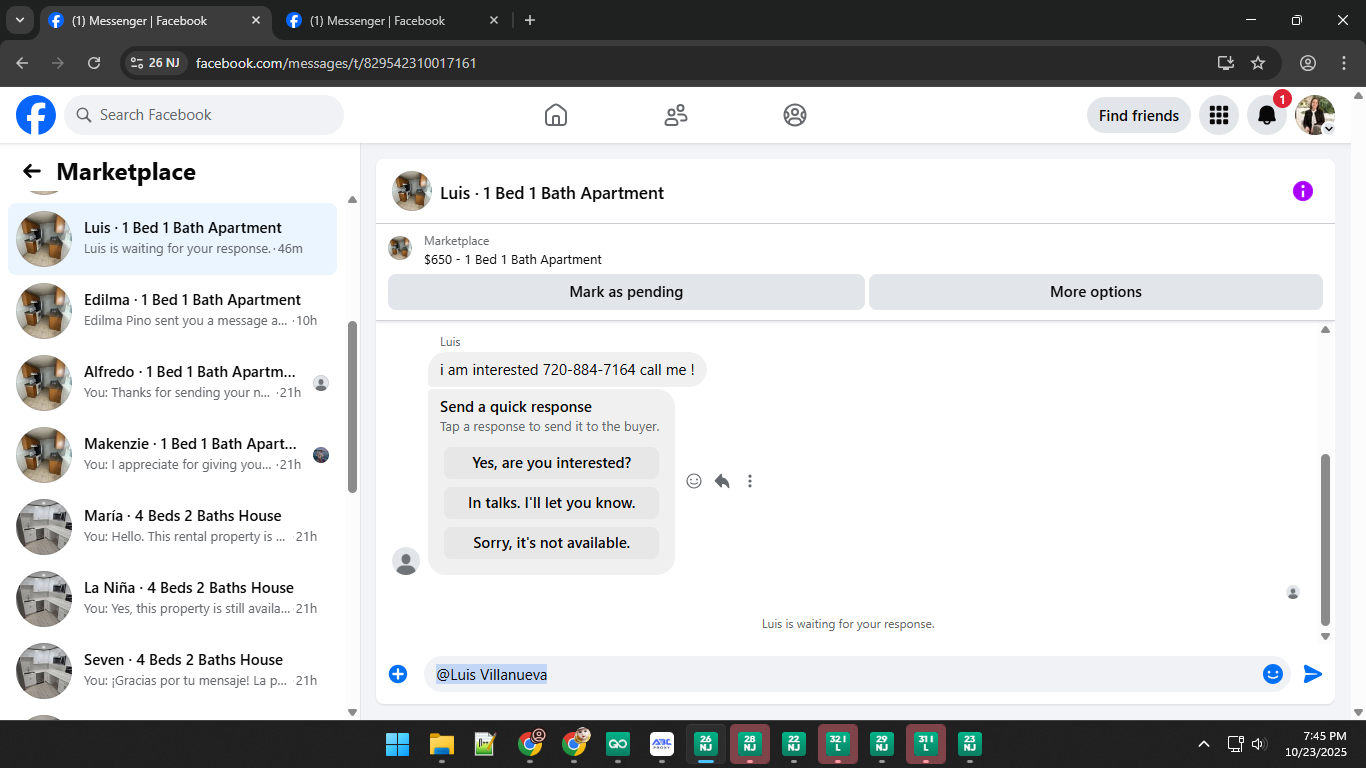Open the Chrome three-dot menu
The width and height of the screenshot is (1366, 768).
point(1344,63)
